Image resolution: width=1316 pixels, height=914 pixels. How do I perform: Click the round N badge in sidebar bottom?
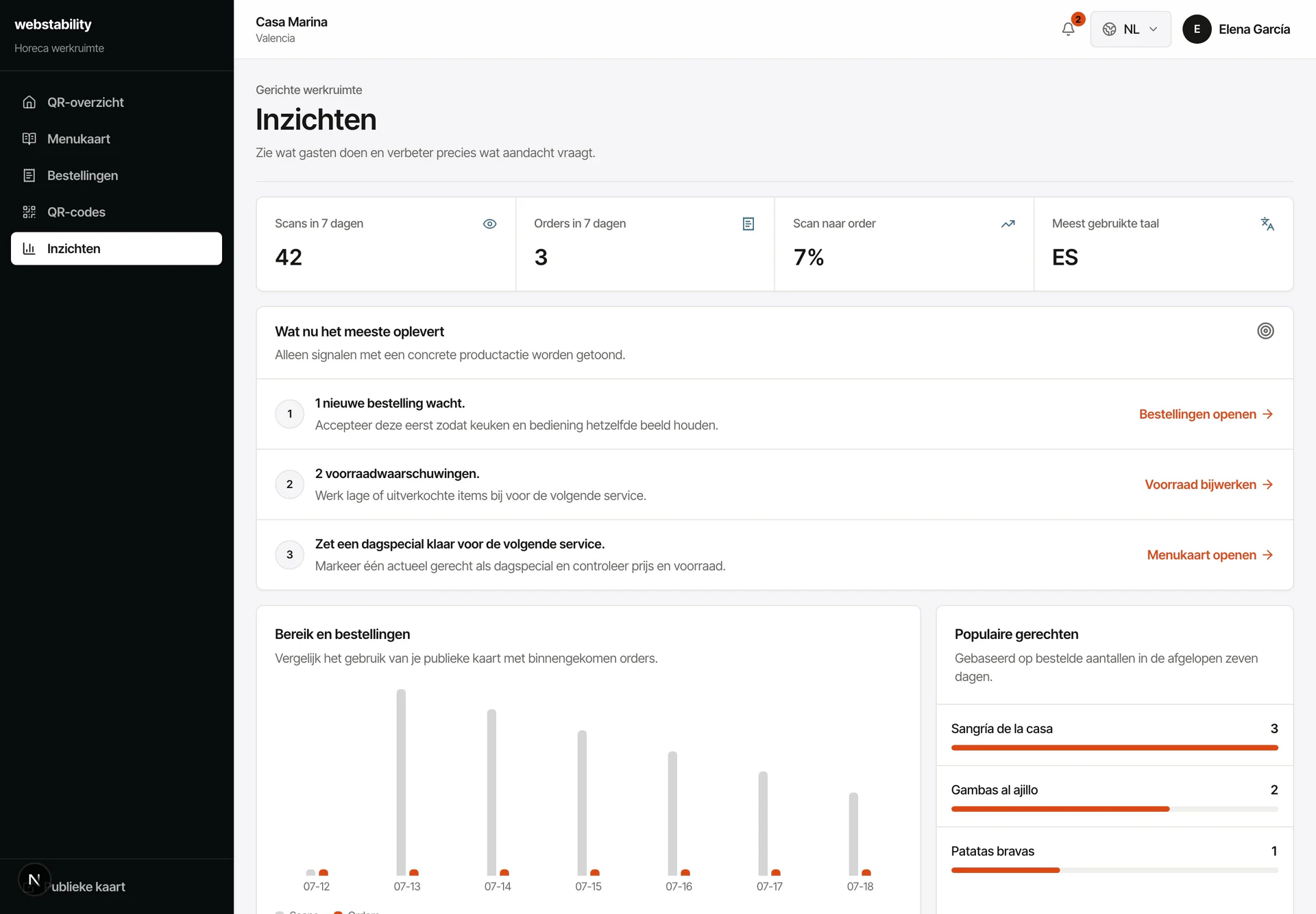pyautogui.click(x=34, y=879)
